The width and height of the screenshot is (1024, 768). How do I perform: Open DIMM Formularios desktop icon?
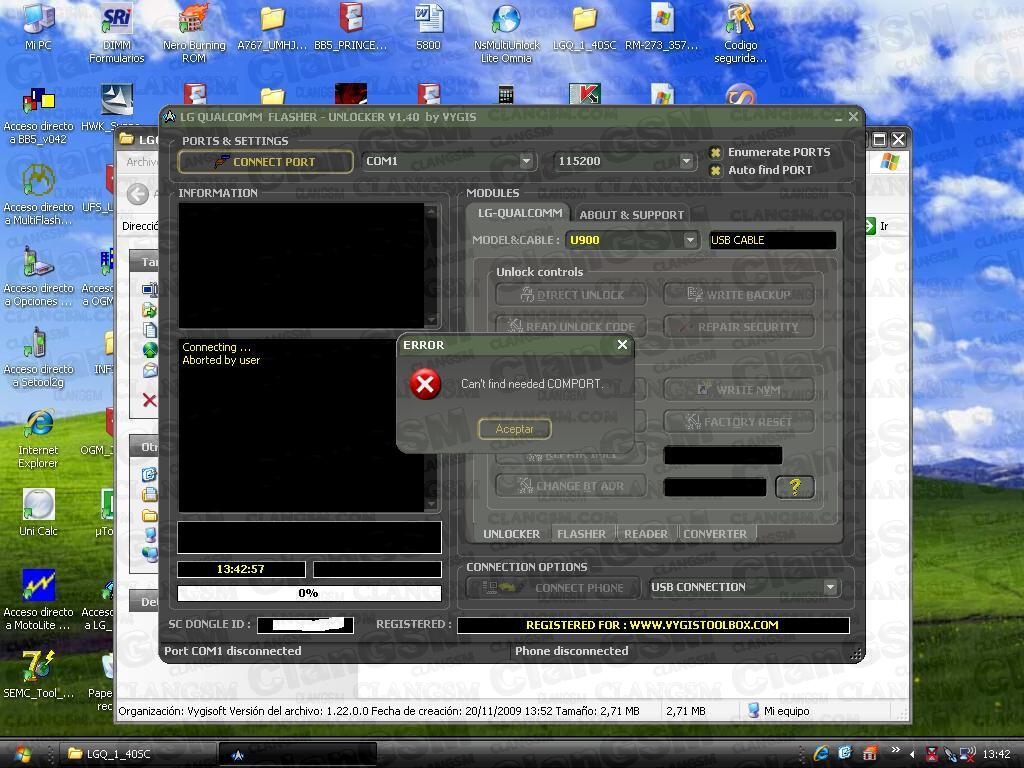116,33
